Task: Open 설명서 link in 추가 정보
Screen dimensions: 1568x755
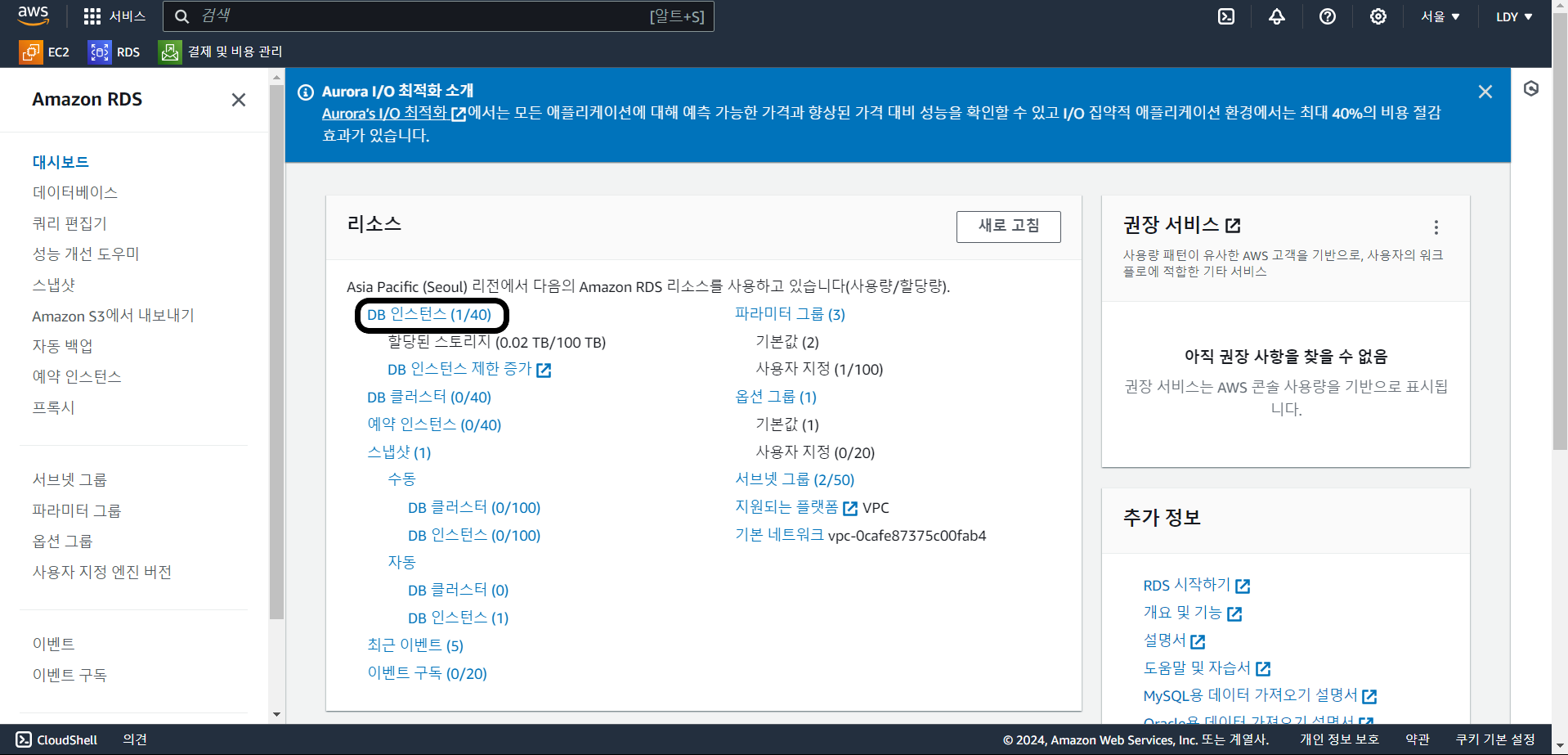Action: click(1174, 640)
